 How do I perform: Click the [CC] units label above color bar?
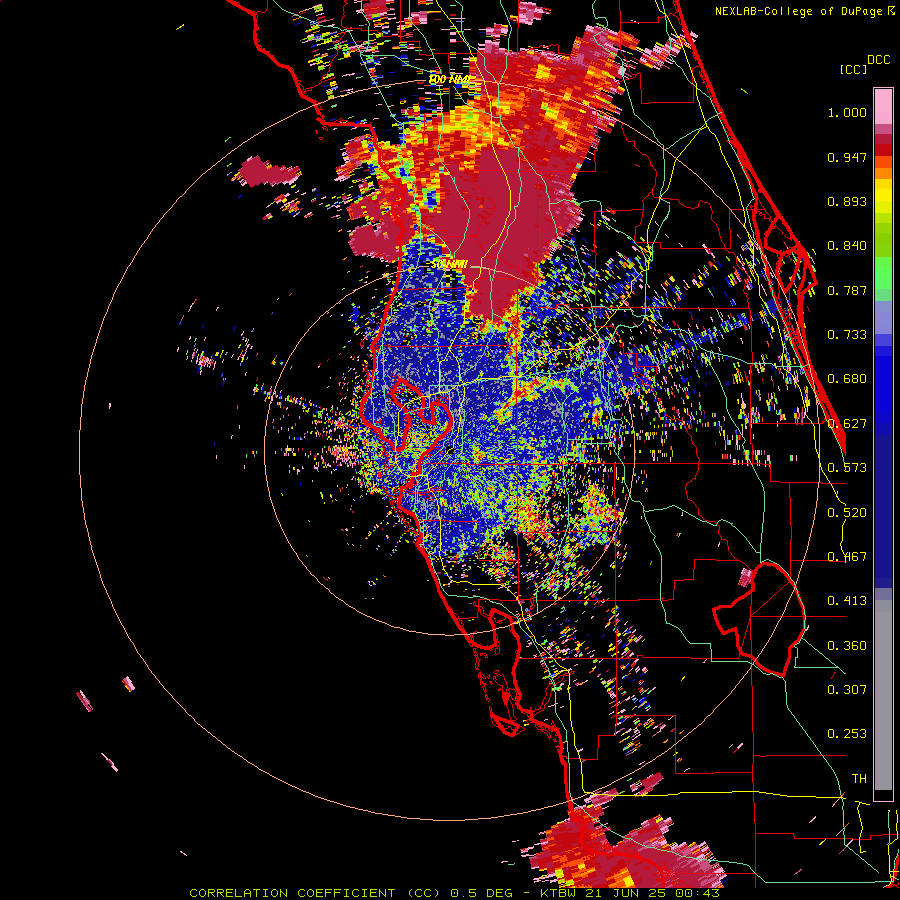point(853,69)
